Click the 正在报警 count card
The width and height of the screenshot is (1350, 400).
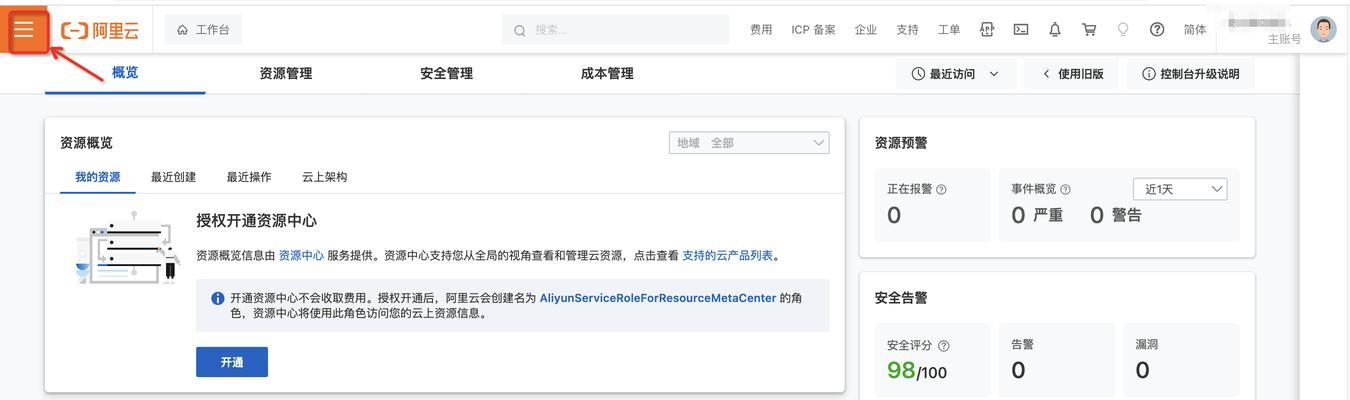932,205
